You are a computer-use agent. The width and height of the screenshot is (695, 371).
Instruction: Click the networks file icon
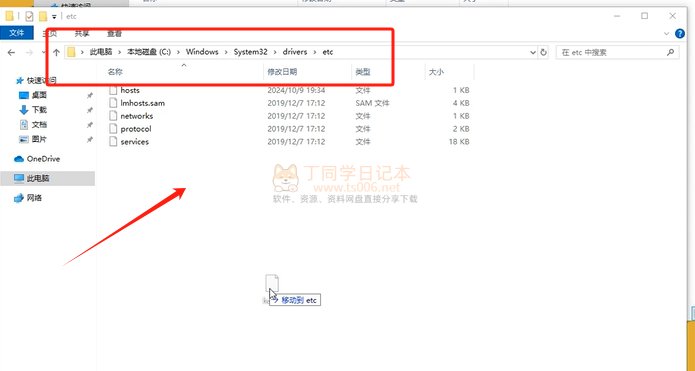113,116
